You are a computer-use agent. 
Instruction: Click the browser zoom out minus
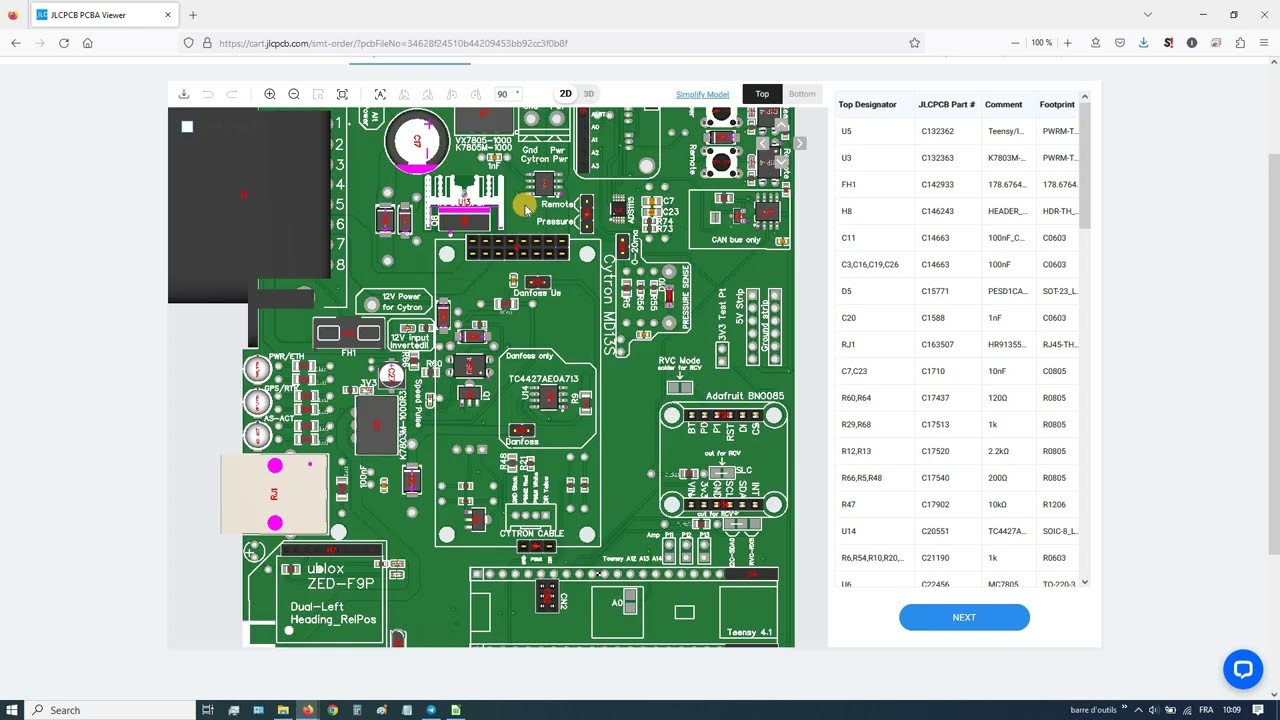click(x=1015, y=43)
